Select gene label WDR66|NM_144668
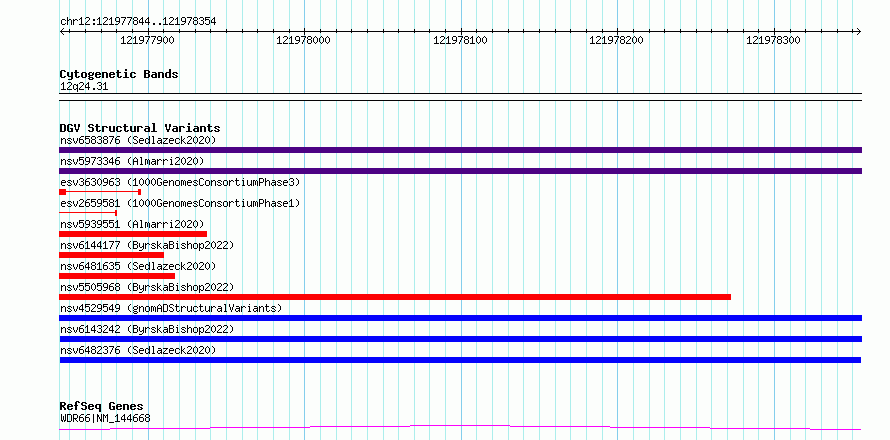 click(105, 419)
